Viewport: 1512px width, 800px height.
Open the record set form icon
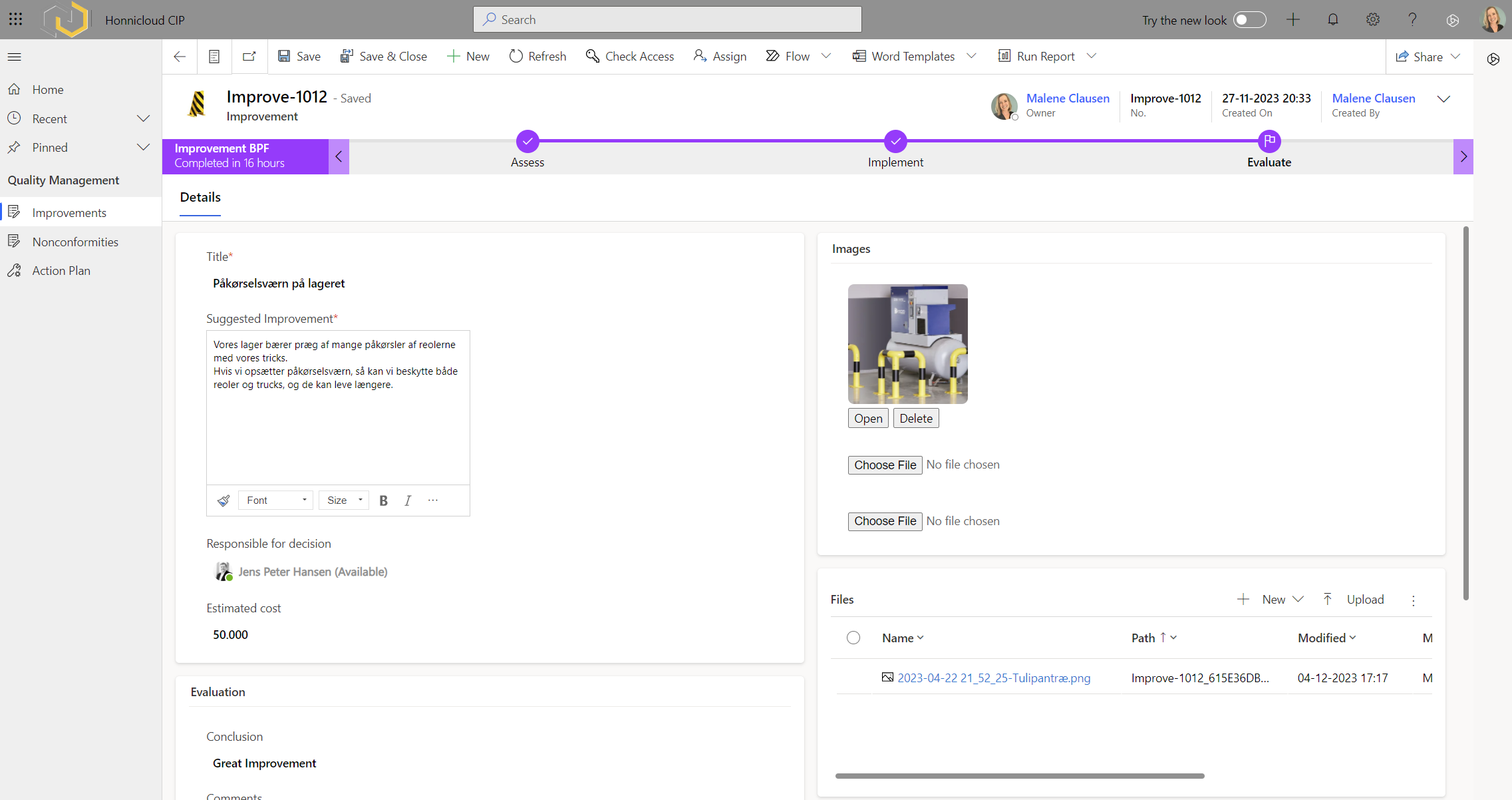(x=214, y=57)
